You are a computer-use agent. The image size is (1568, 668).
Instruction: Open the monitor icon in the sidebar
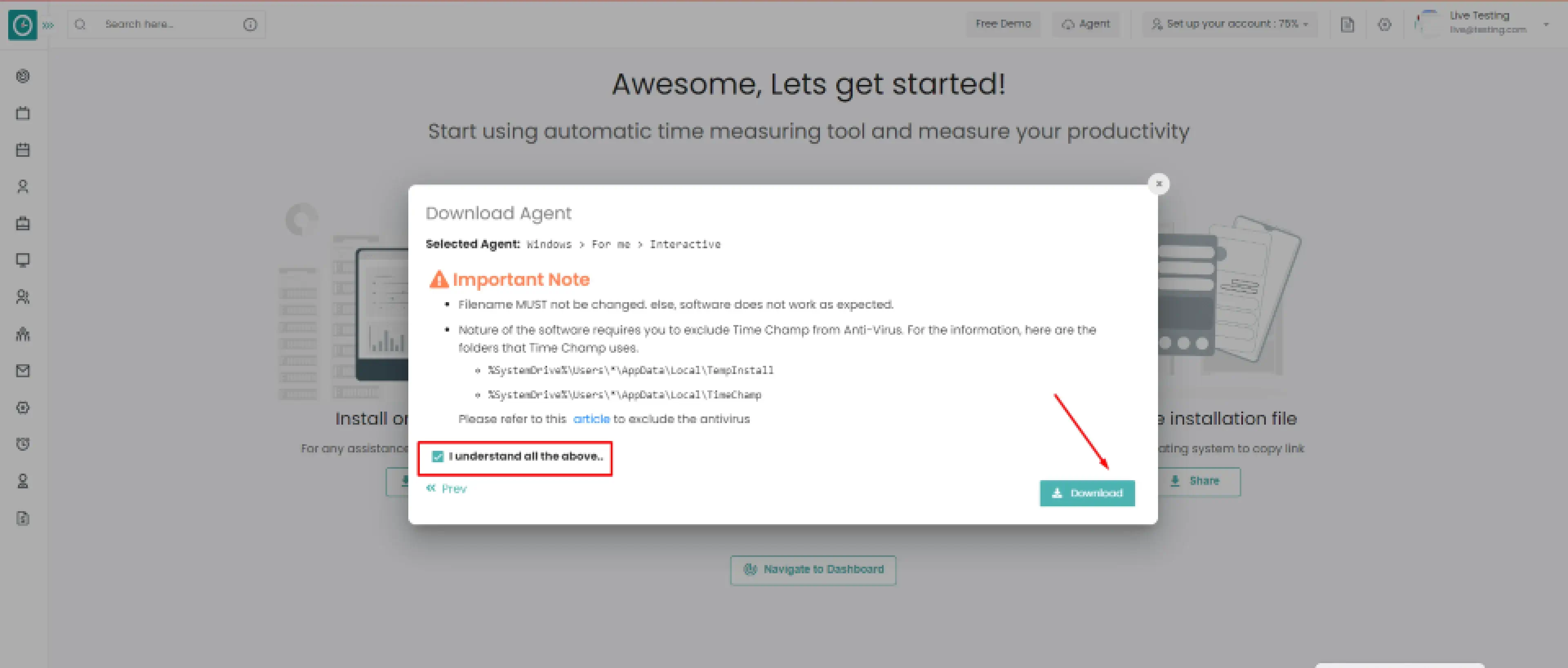click(x=23, y=260)
